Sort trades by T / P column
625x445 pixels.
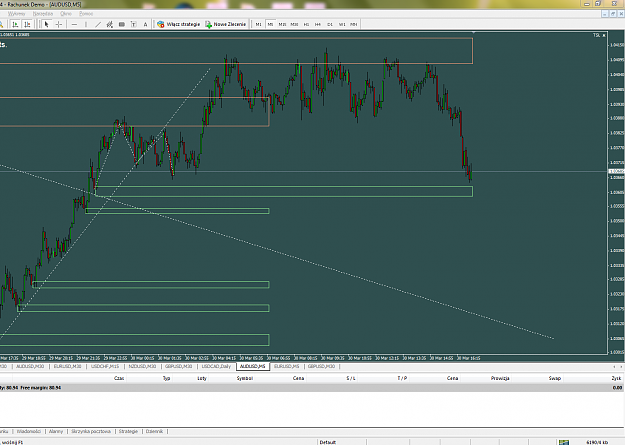(402, 378)
